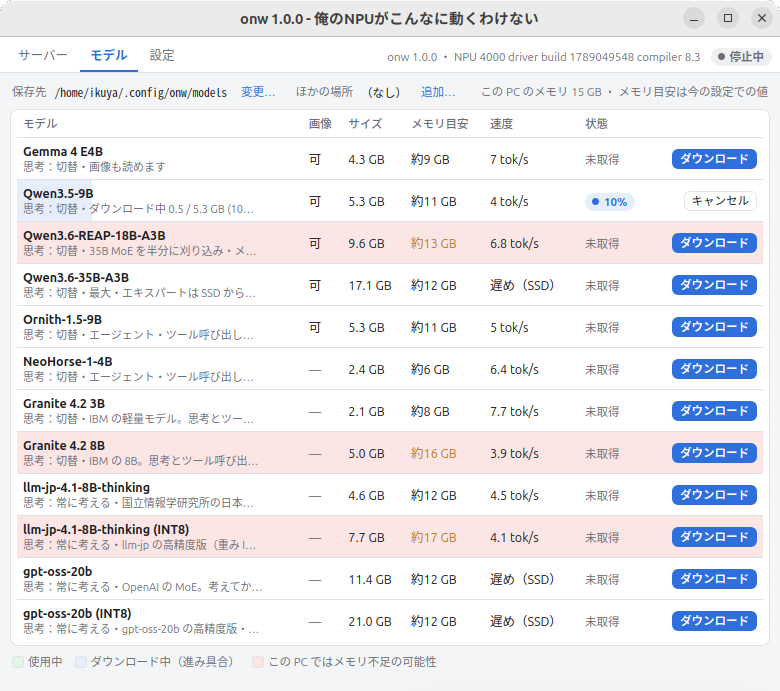Cancel the Qwen3.5-9B download

click(x=720, y=201)
